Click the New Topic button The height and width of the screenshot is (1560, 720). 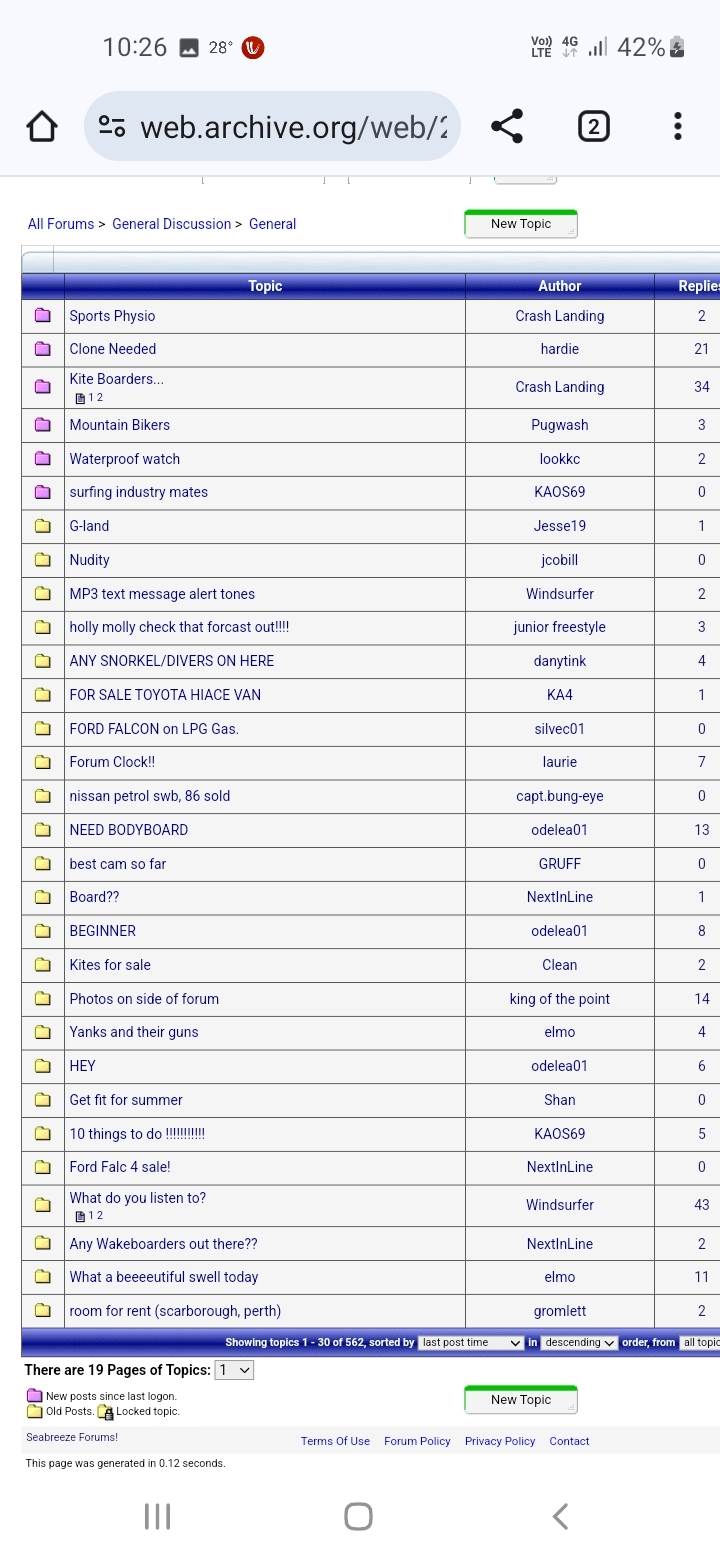[520, 223]
